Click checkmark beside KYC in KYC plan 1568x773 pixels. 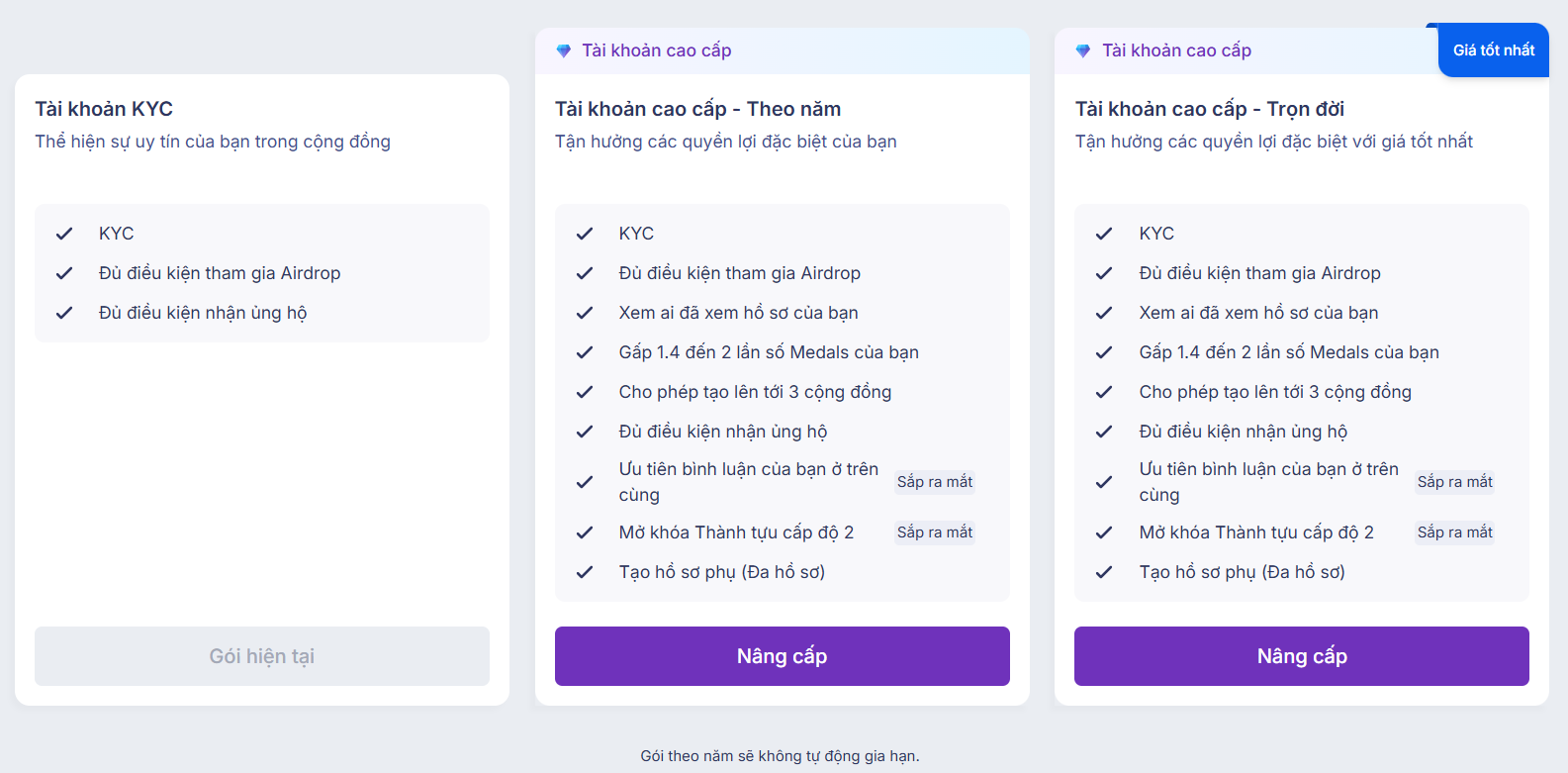click(x=64, y=234)
